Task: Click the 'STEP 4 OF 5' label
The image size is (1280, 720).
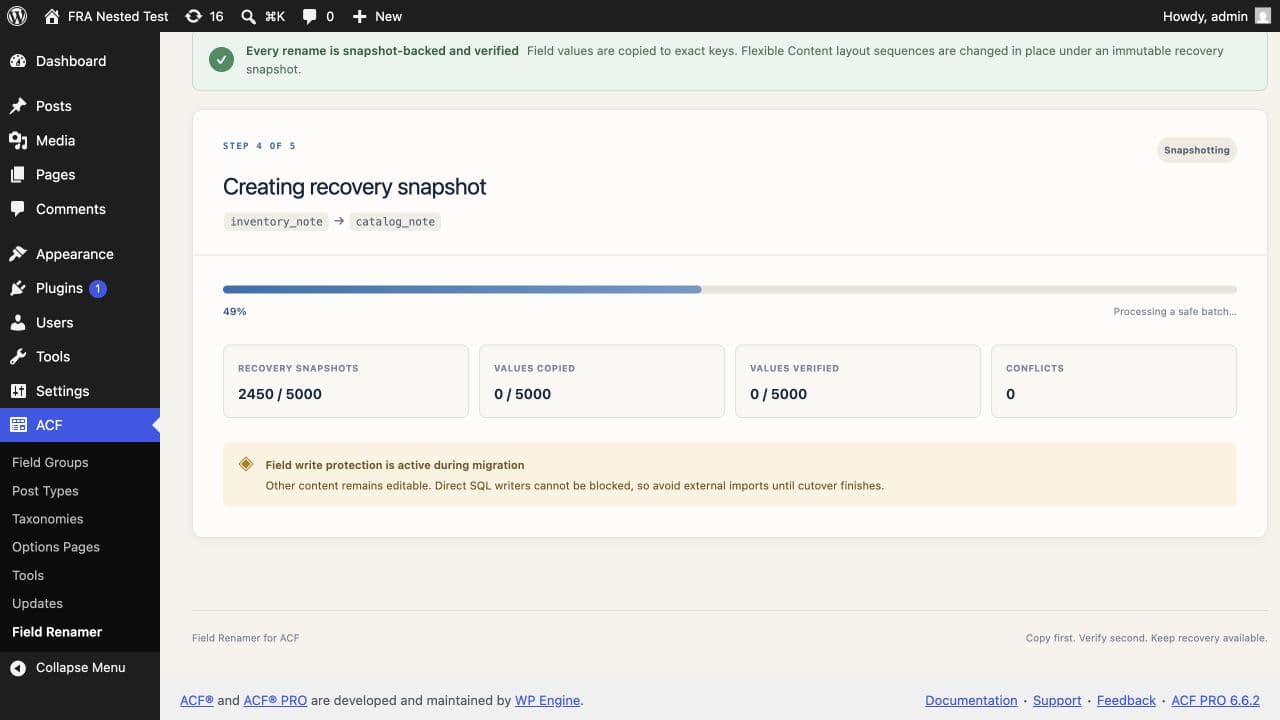Action: [x=259, y=146]
